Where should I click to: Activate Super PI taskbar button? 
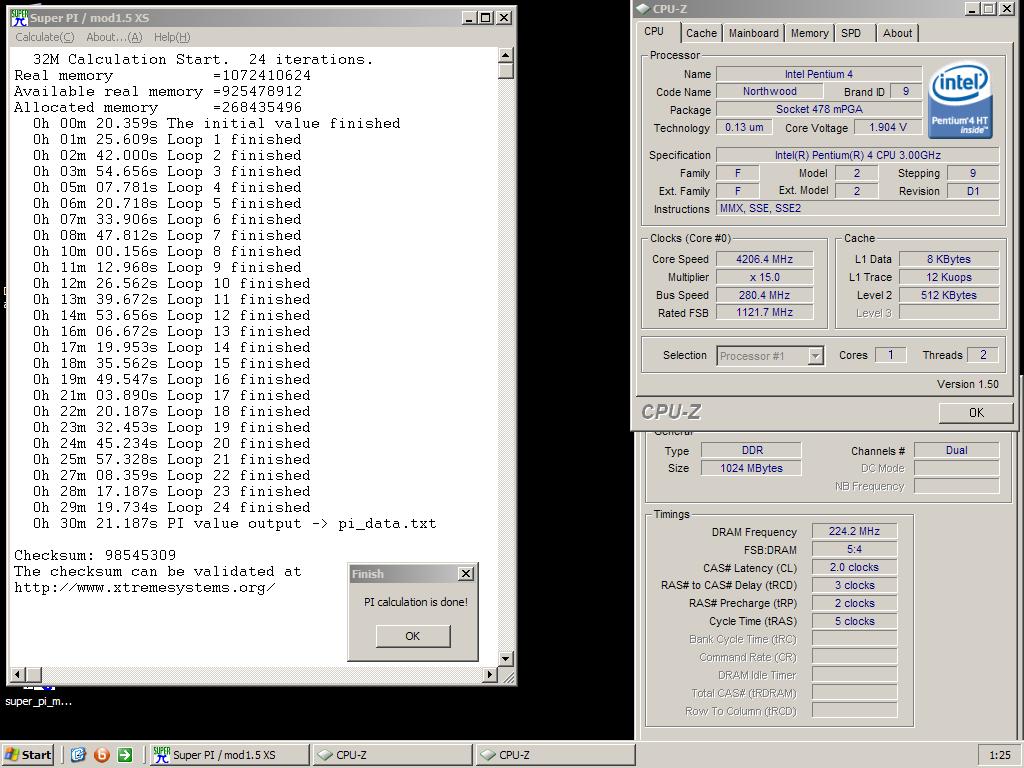click(230, 755)
